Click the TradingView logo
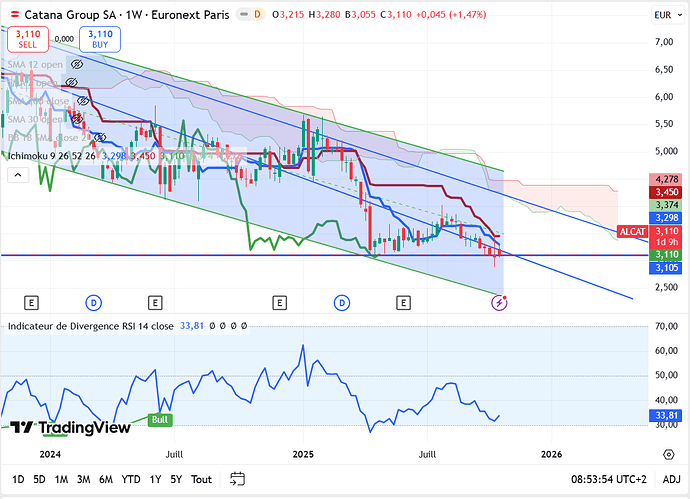Viewport: 690px width, 499px height. pyautogui.click(x=70, y=427)
